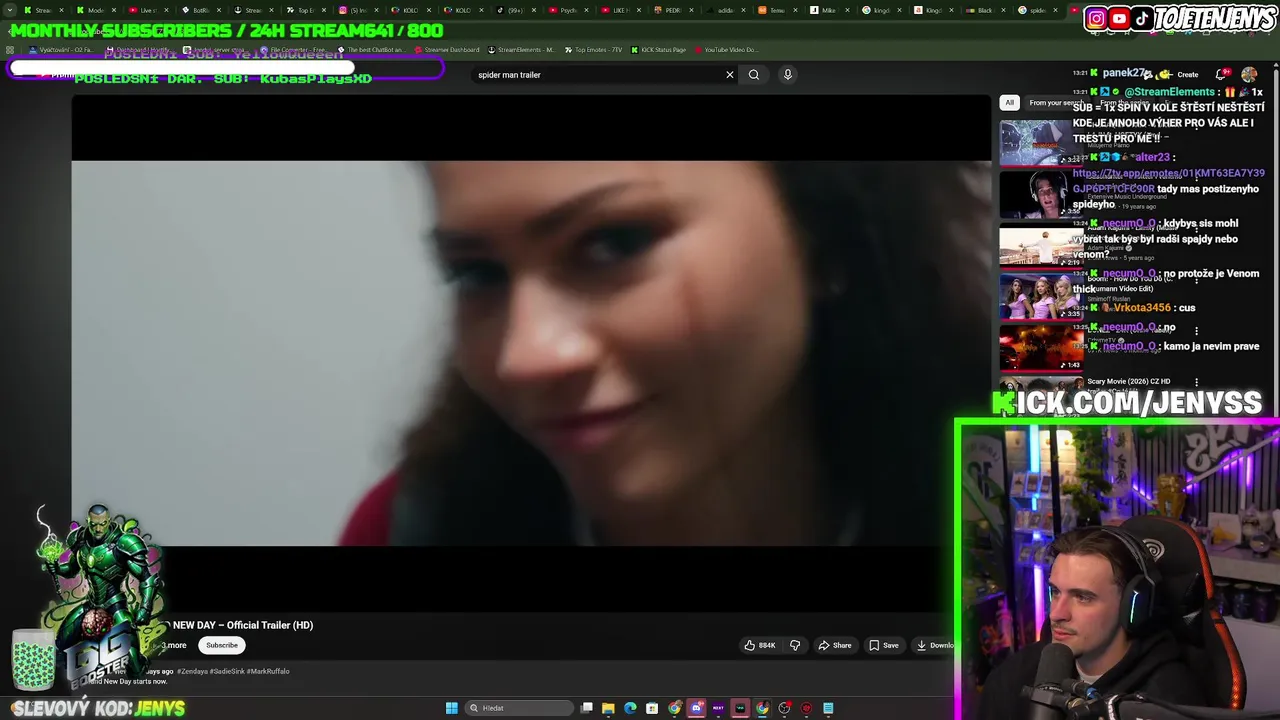
Task: Open the suggested video thumbnail lasting 1:43
Action: click(x=1041, y=347)
